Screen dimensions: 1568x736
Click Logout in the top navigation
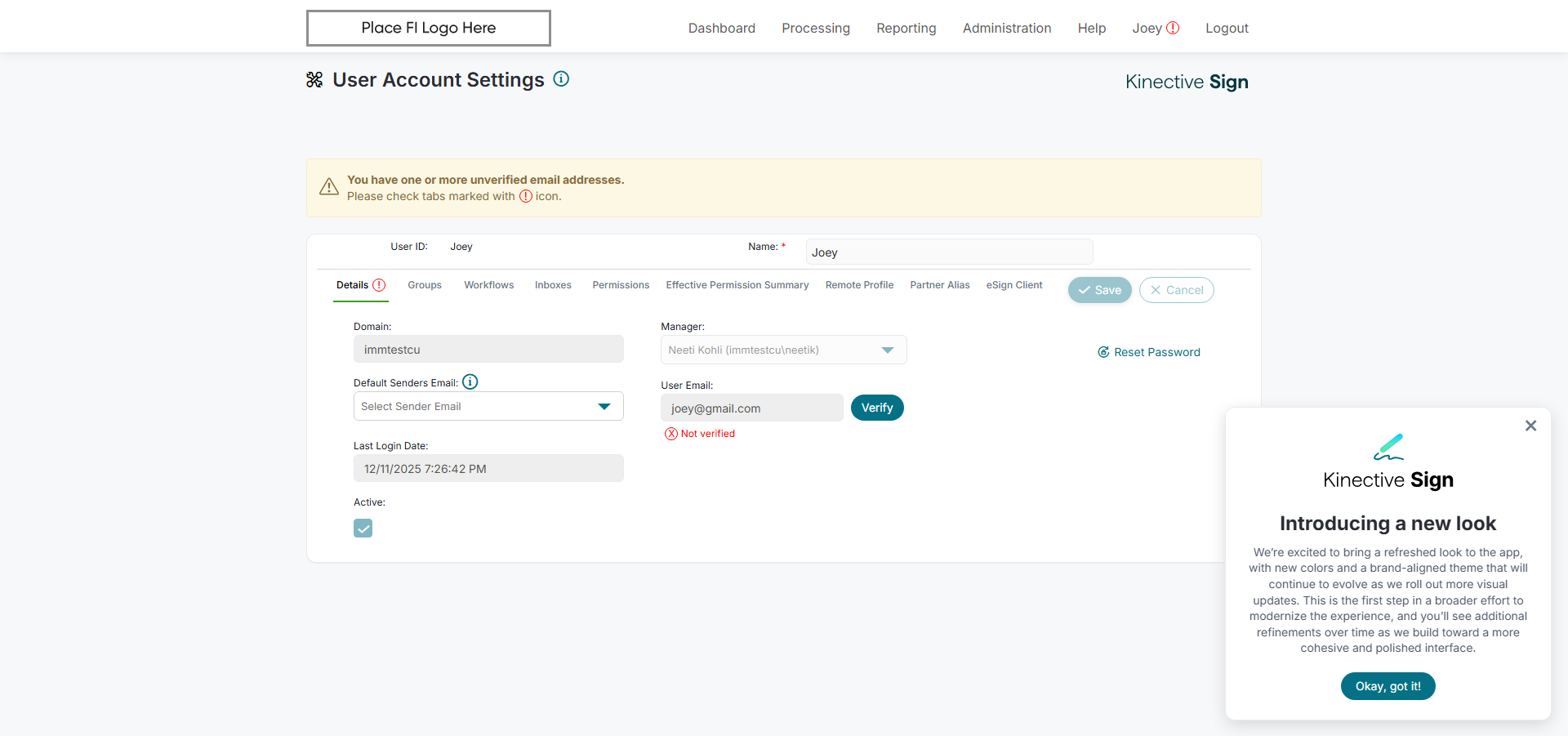point(1227,28)
